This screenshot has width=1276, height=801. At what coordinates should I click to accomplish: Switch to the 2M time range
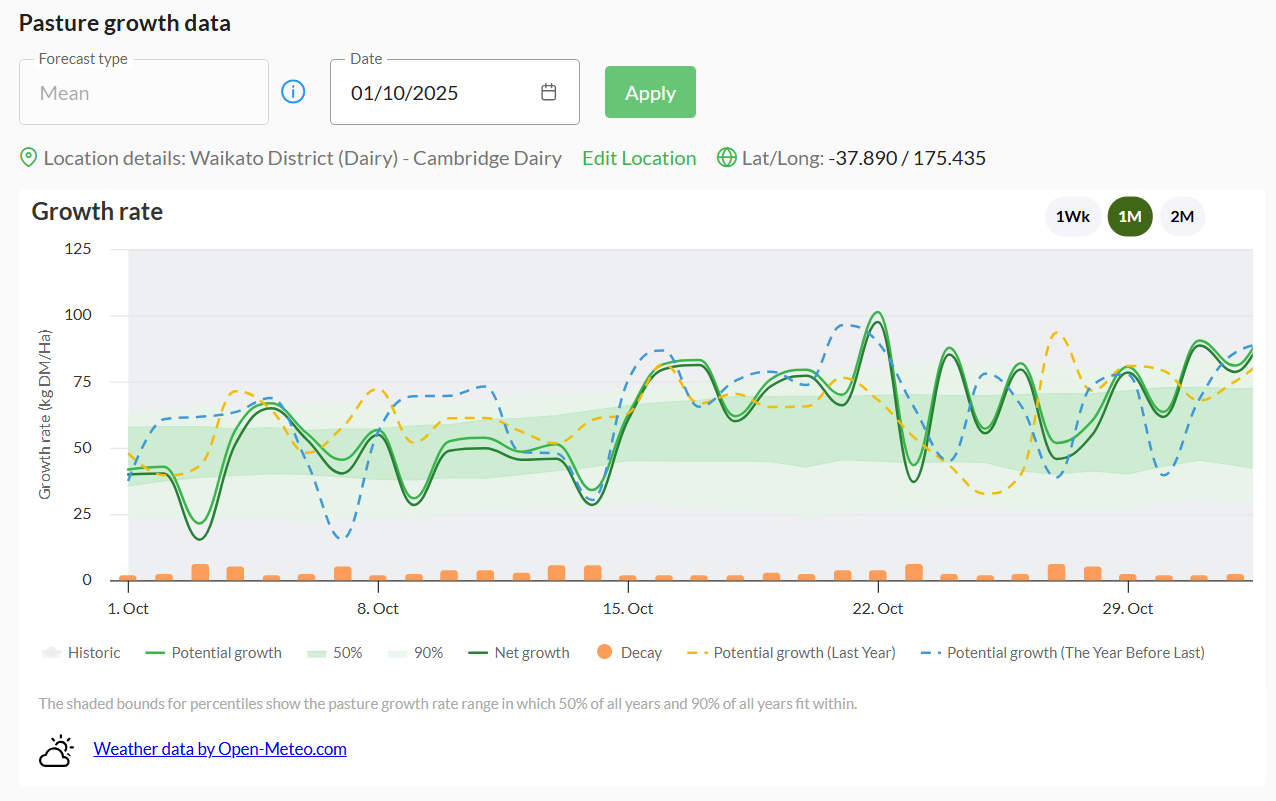point(1182,217)
